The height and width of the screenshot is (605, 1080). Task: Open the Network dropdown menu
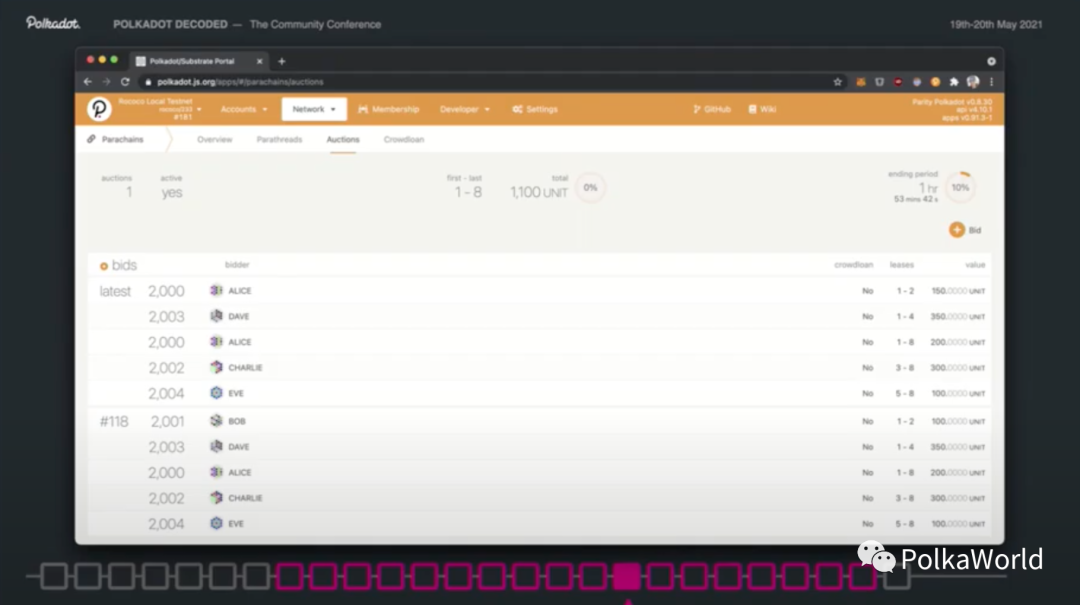(x=314, y=109)
